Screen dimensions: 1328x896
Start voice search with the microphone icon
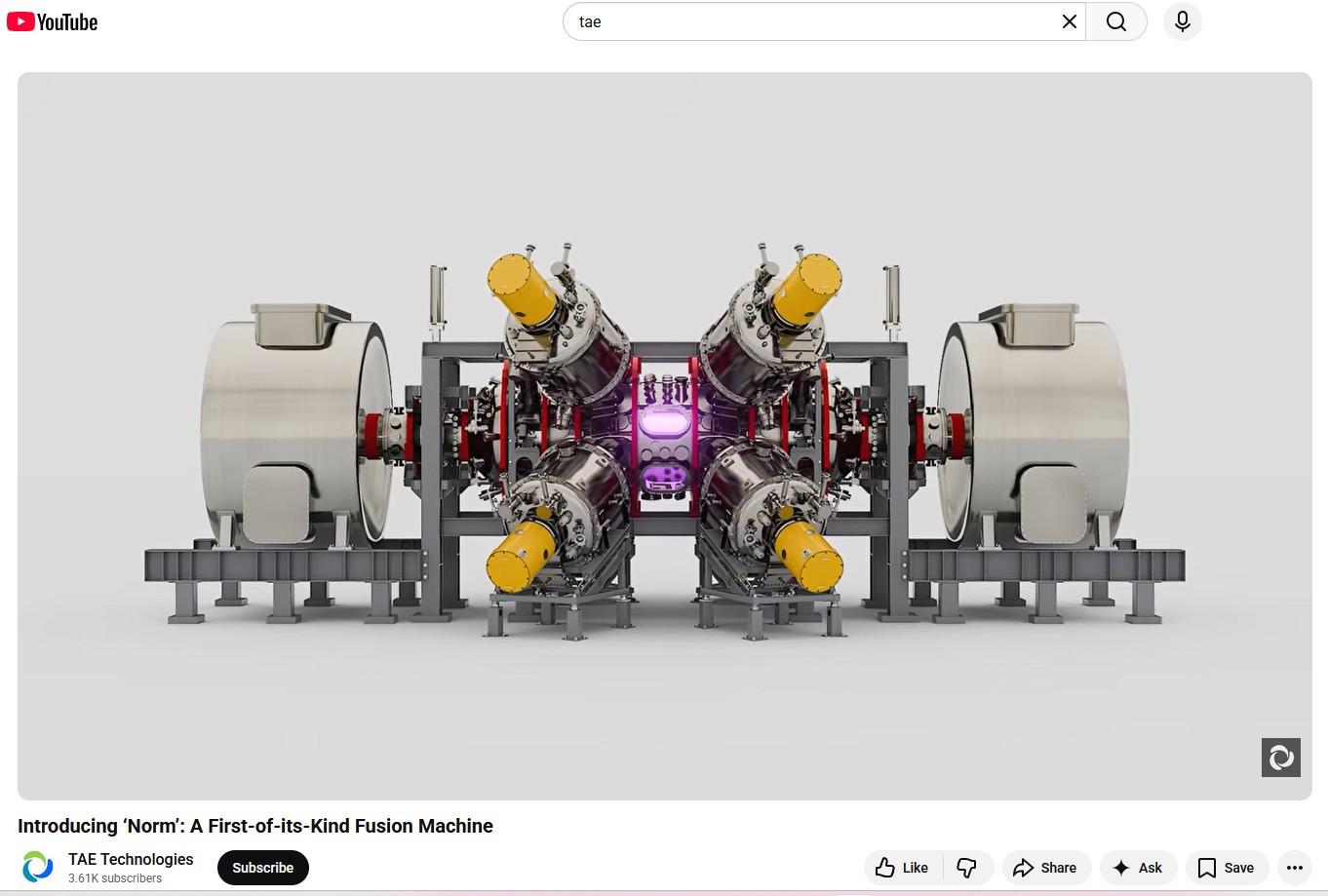tap(1182, 21)
